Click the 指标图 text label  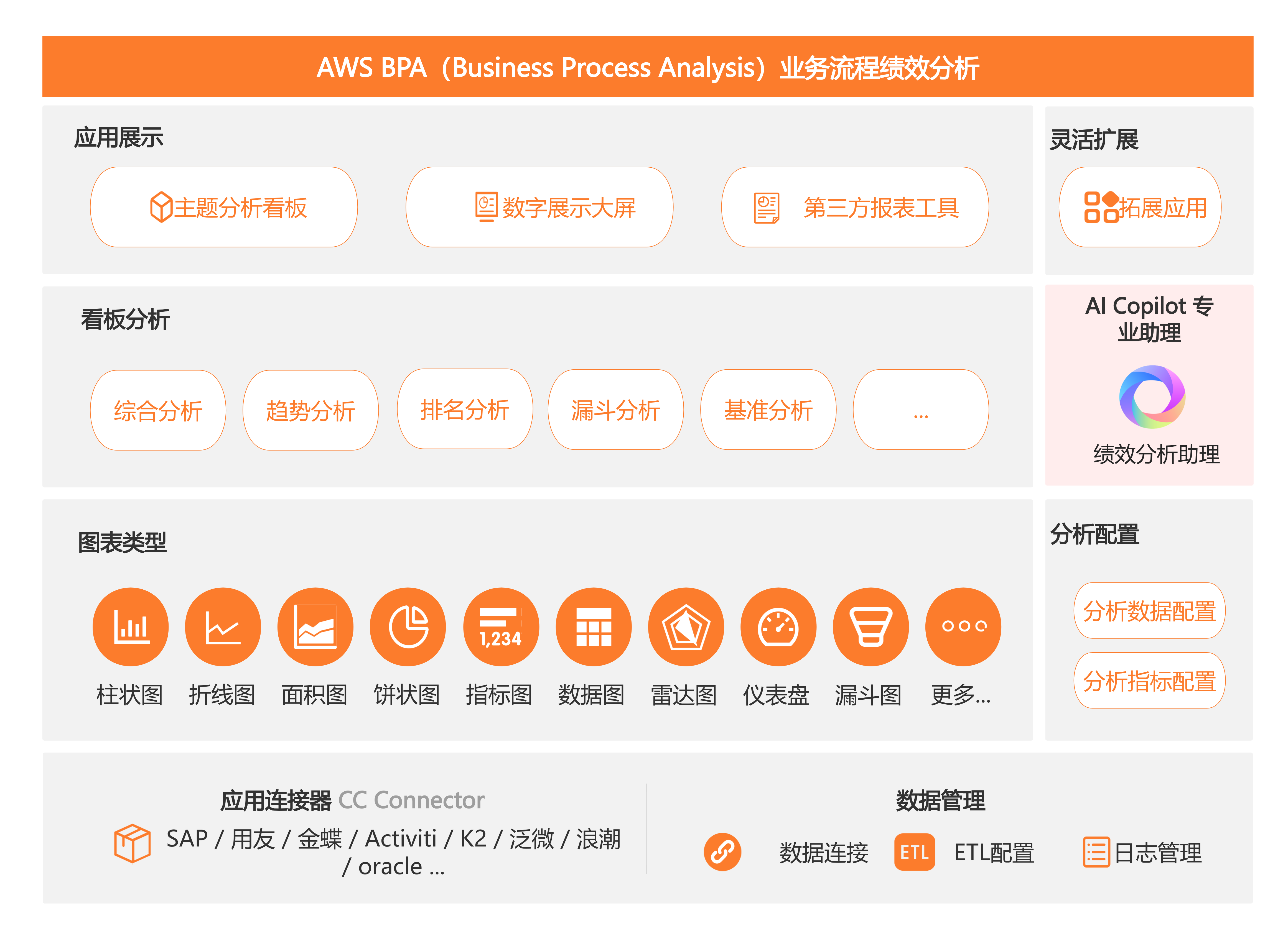[x=499, y=695]
